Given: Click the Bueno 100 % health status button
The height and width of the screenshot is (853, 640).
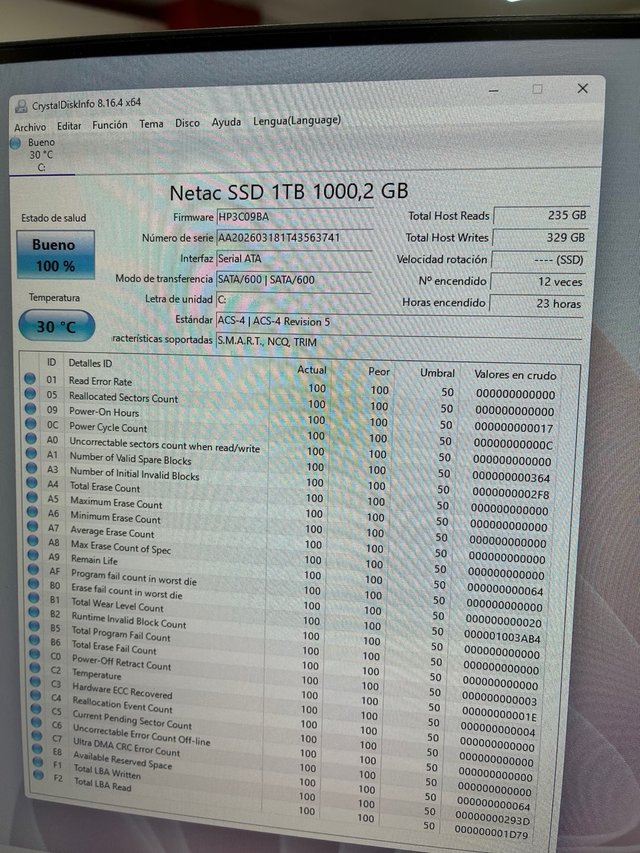Looking at the screenshot, I should [x=55, y=255].
